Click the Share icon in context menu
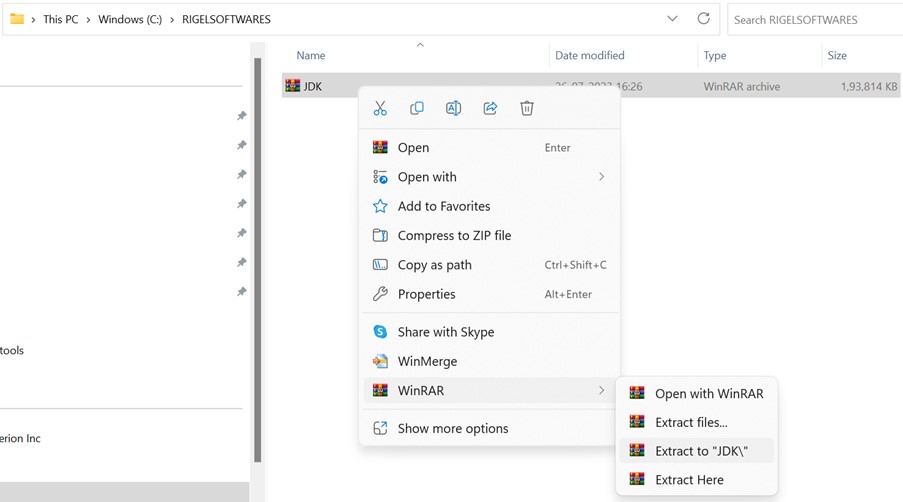The height and width of the screenshot is (502, 903). click(x=490, y=108)
